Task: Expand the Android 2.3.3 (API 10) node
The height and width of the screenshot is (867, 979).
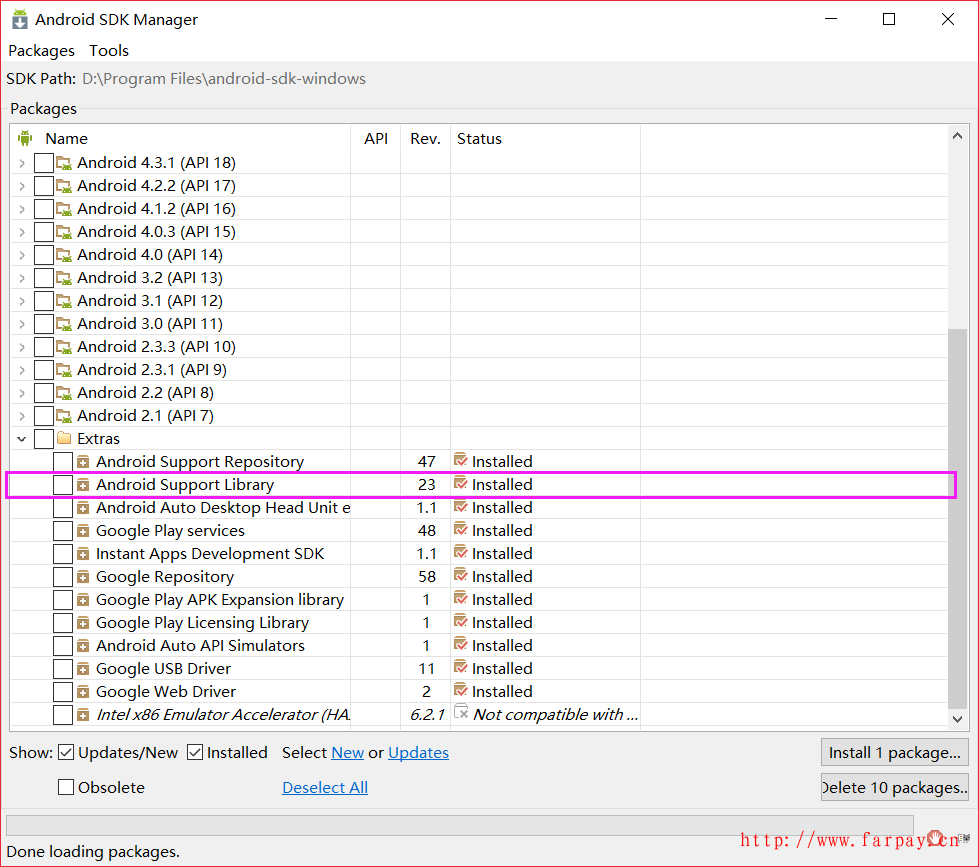Action: (22, 347)
